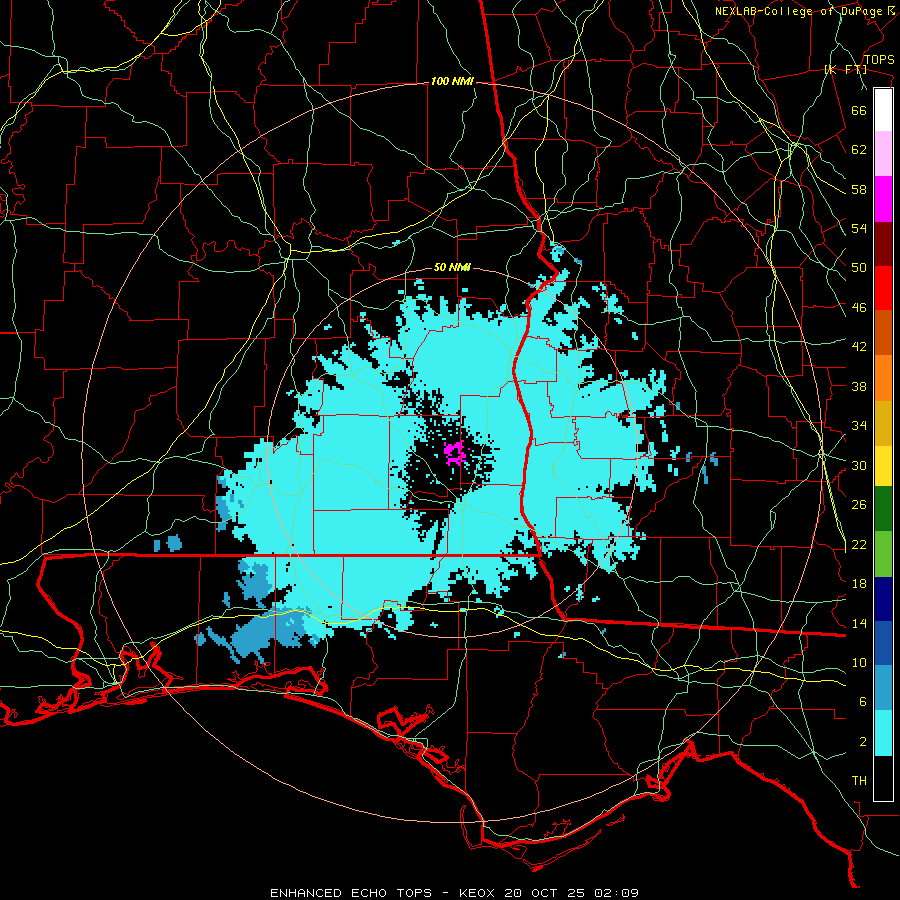
Task: Click the magenta 58 kft legend swatch
Action: click(883, 199)
